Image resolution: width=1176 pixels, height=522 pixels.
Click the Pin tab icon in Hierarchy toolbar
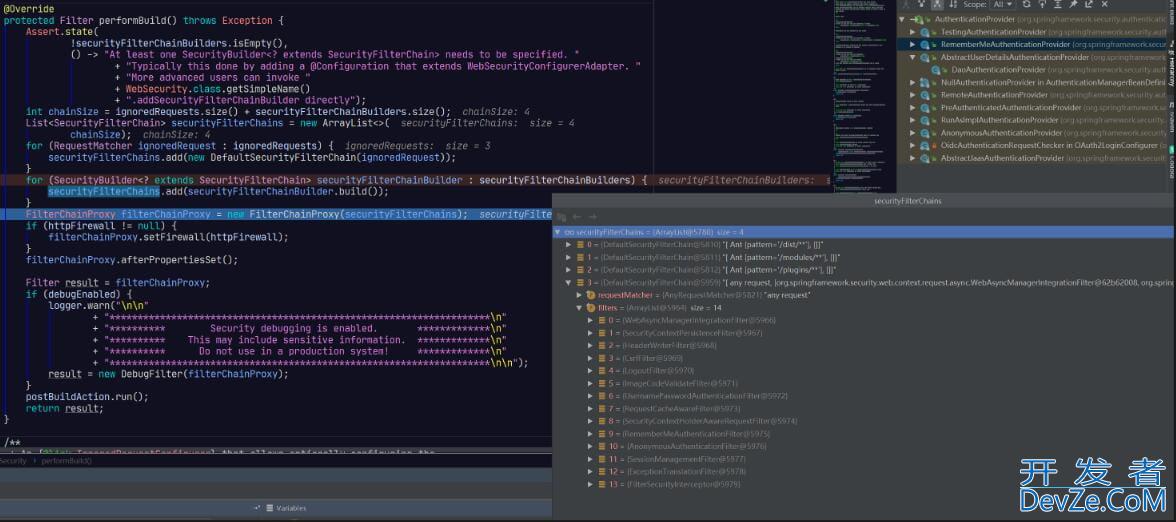pyautogui.click(x=1073, y=4)
